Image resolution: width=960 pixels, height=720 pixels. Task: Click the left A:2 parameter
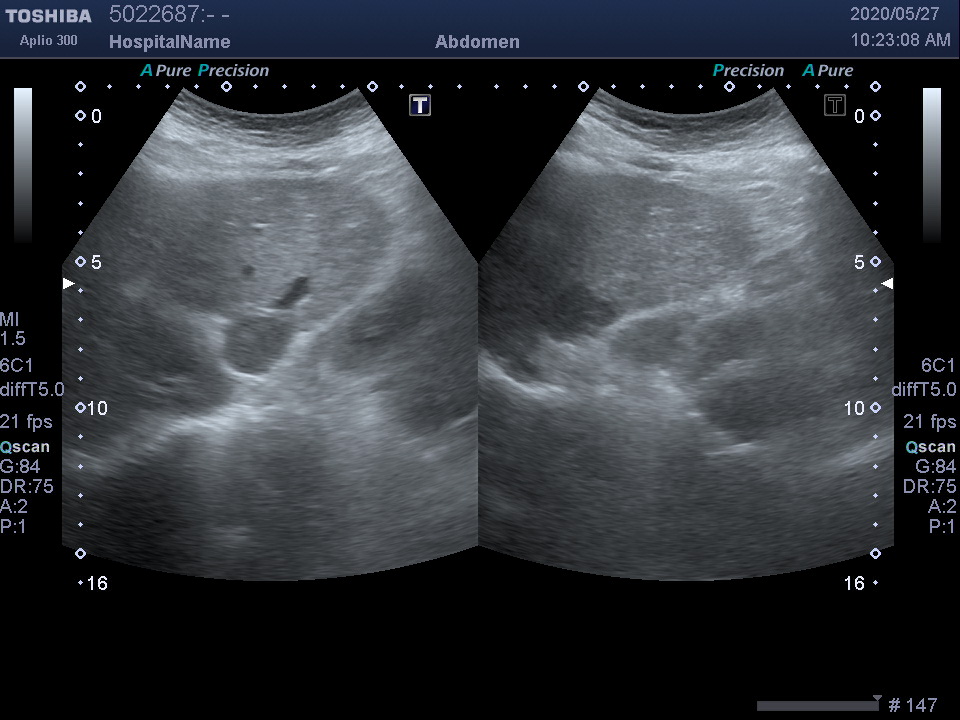15,506
